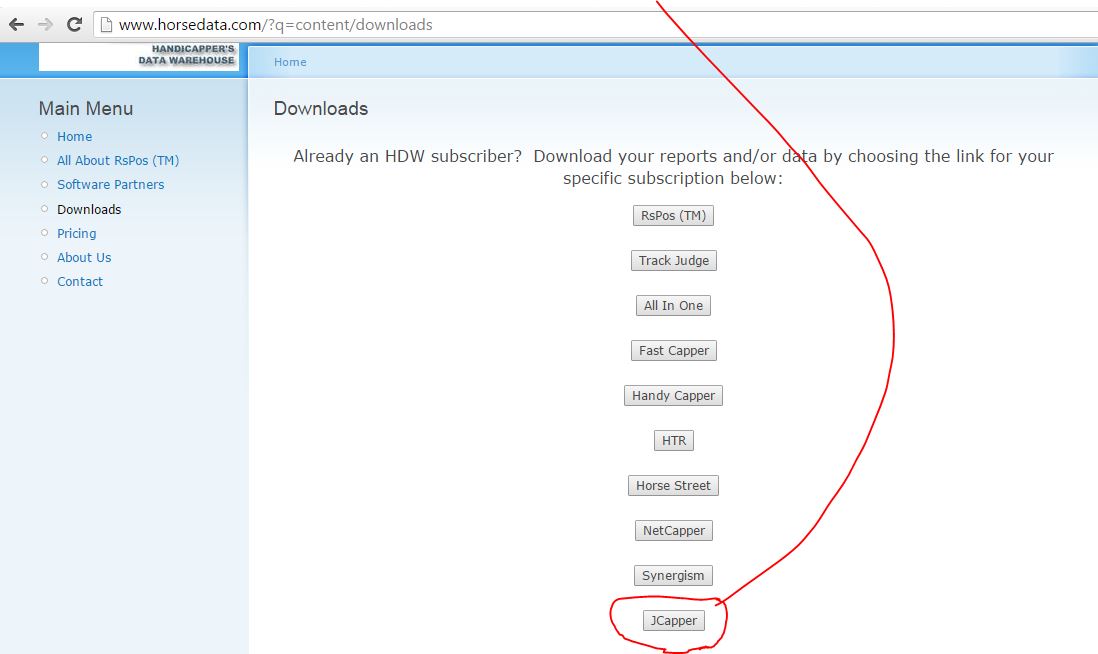Click the browser back arrow
Screen dimensions: 1098x654
click(16, 25)
